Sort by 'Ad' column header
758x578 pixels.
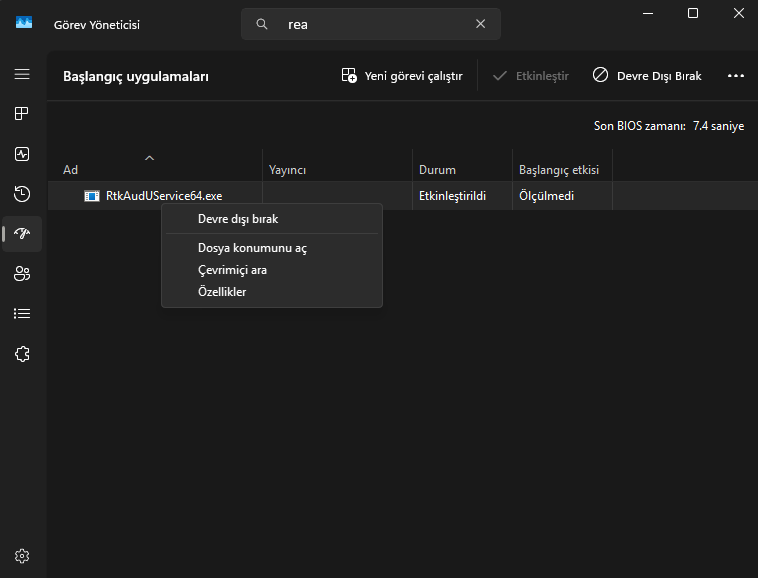coord(155,165)
